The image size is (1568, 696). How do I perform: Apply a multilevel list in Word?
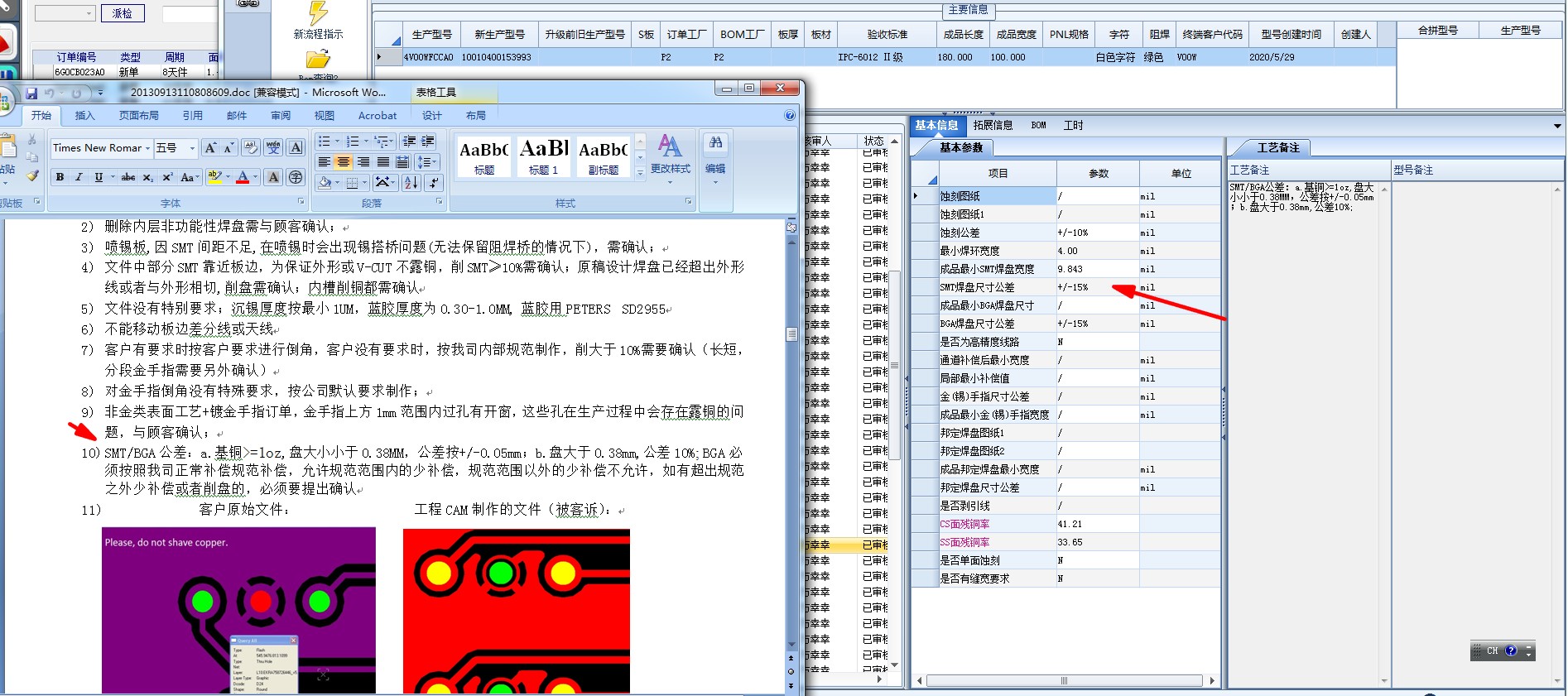coord(381,142)
